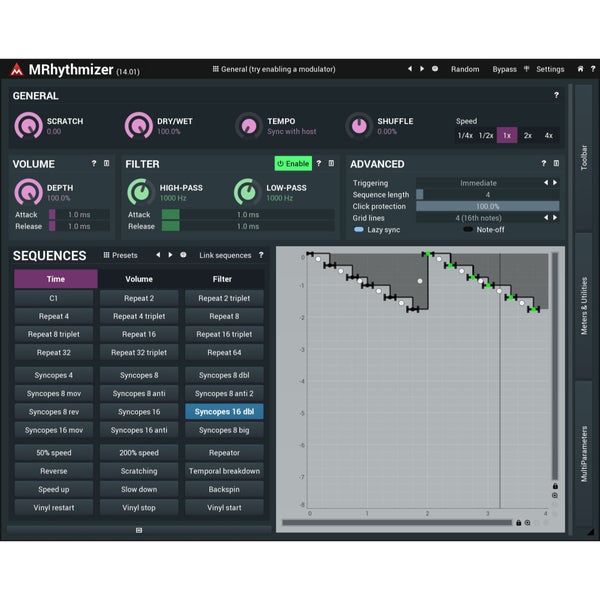Open the Settings menu
The width and height of the screenshot is (600, 600).
(550, 69)
